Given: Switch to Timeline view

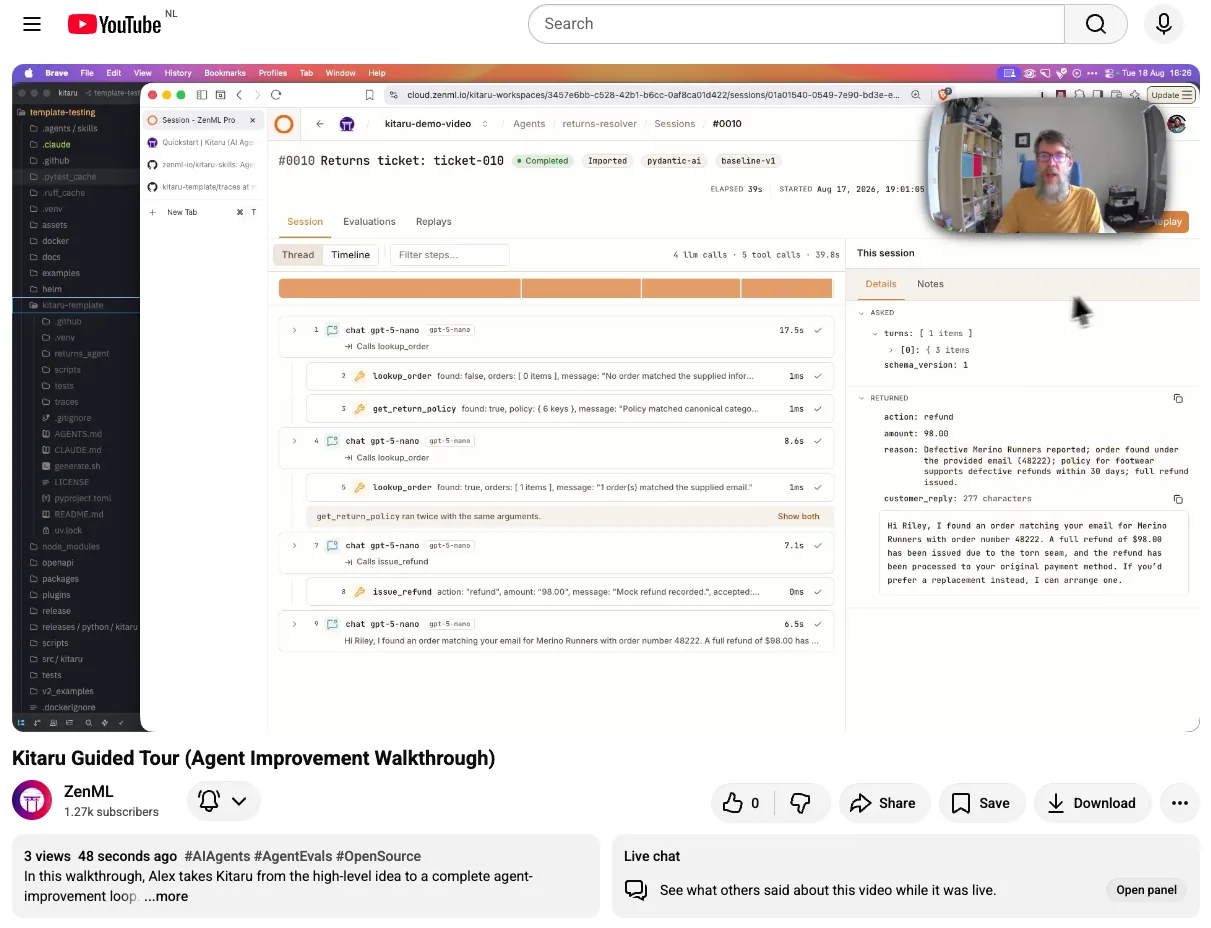Looking at the screenshot, I should click(350, 255).
